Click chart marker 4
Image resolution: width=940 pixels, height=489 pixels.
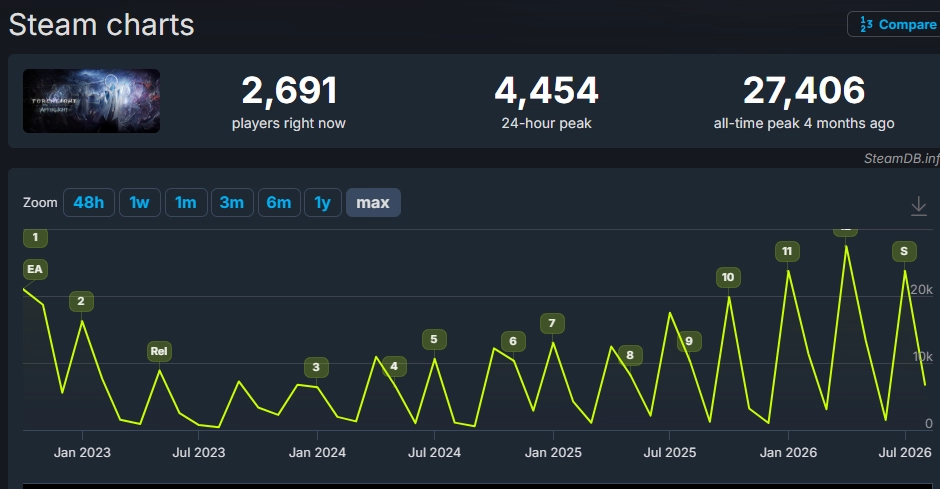point(394,366)
